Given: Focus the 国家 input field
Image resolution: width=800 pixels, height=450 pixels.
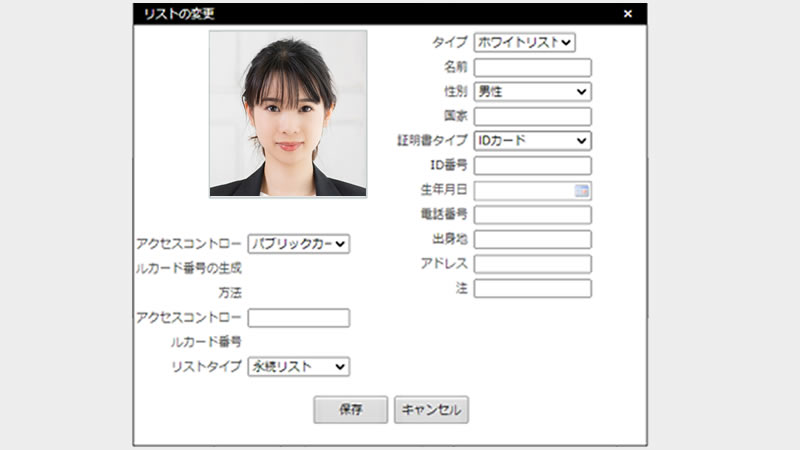Looking at the screenshot, I should tap(533, 116).
